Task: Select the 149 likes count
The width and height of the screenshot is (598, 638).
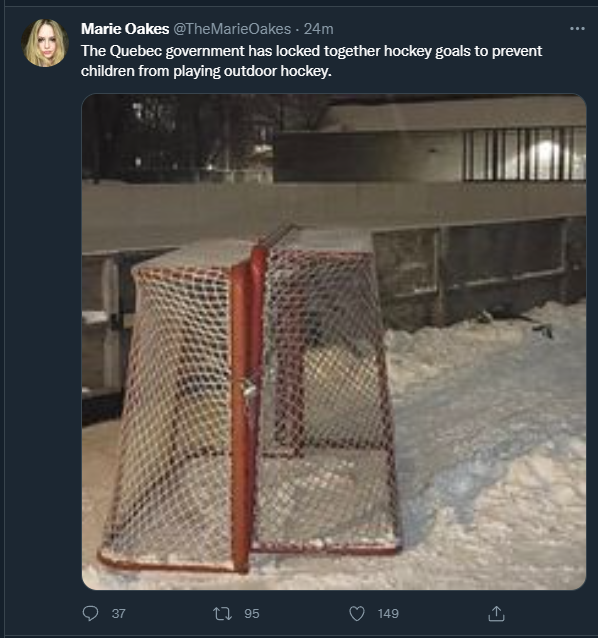Action: 388,614
